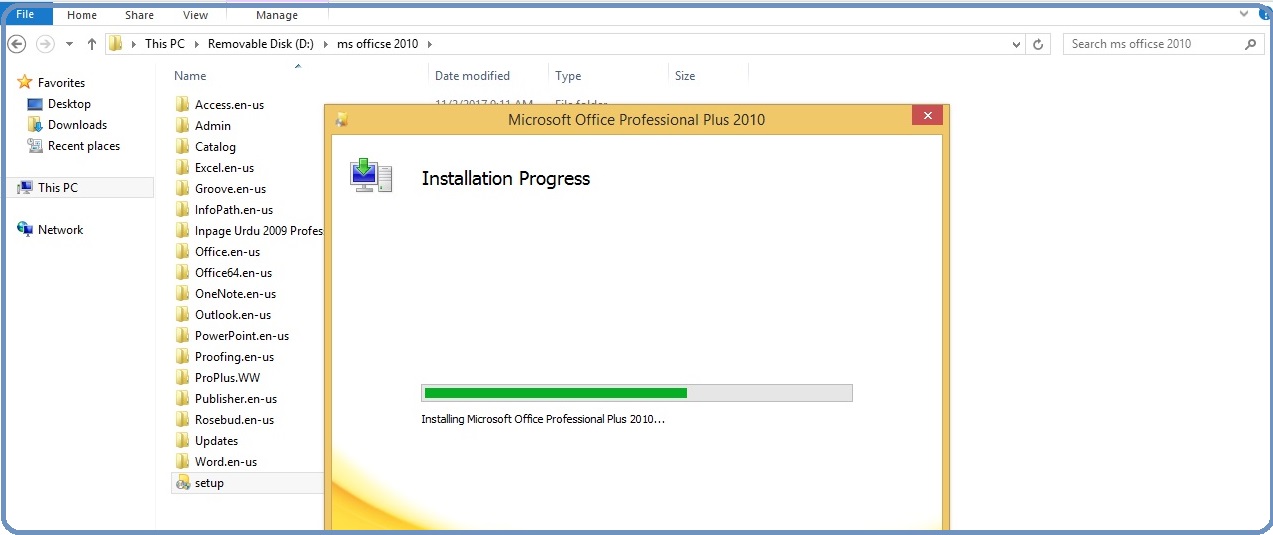Screen dimensions: 1273x535
Task: Select the Updates folder icon
Action: coord(182,440)
